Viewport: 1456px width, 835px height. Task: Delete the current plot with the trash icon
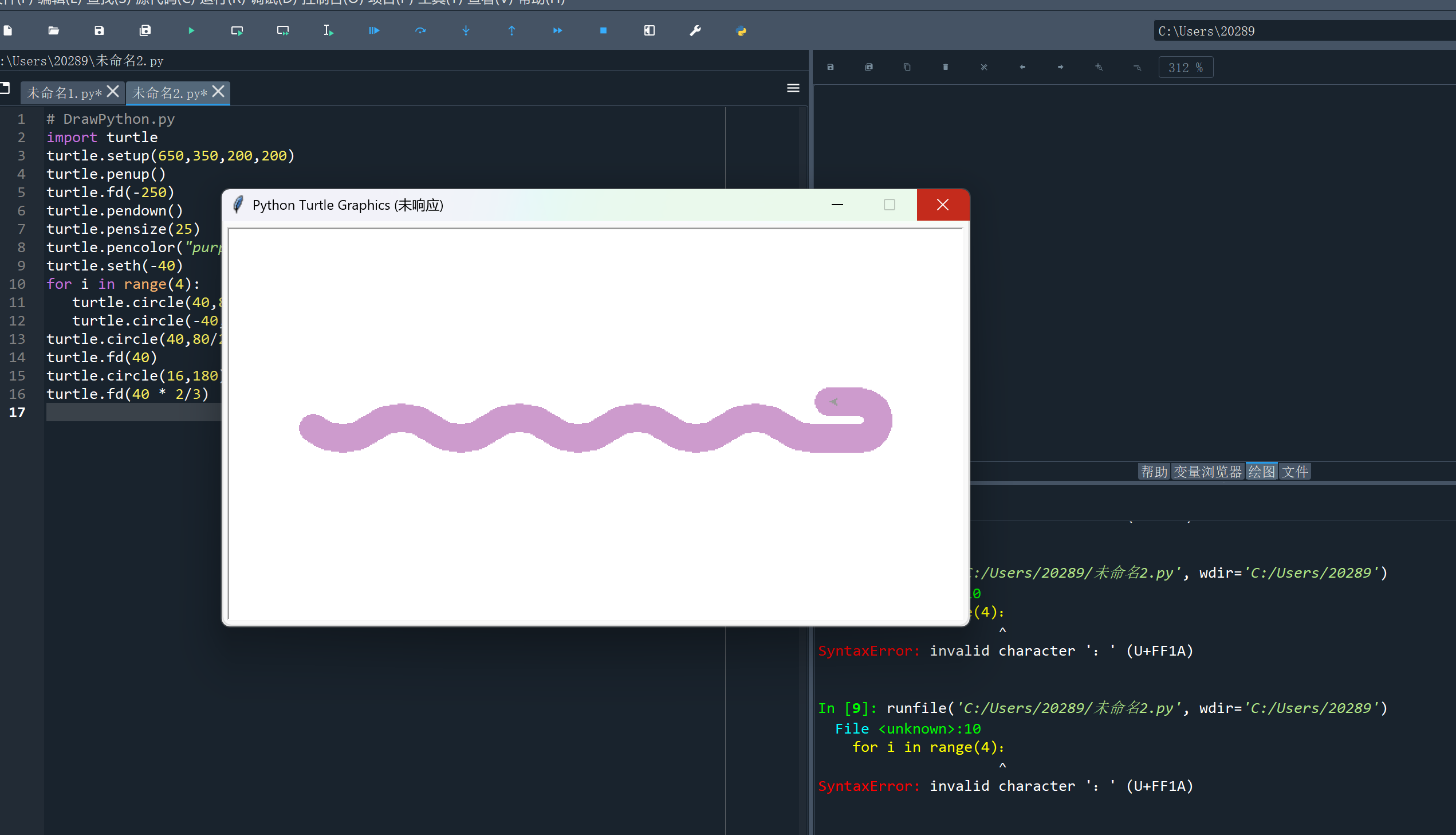(x=946, y=68)
